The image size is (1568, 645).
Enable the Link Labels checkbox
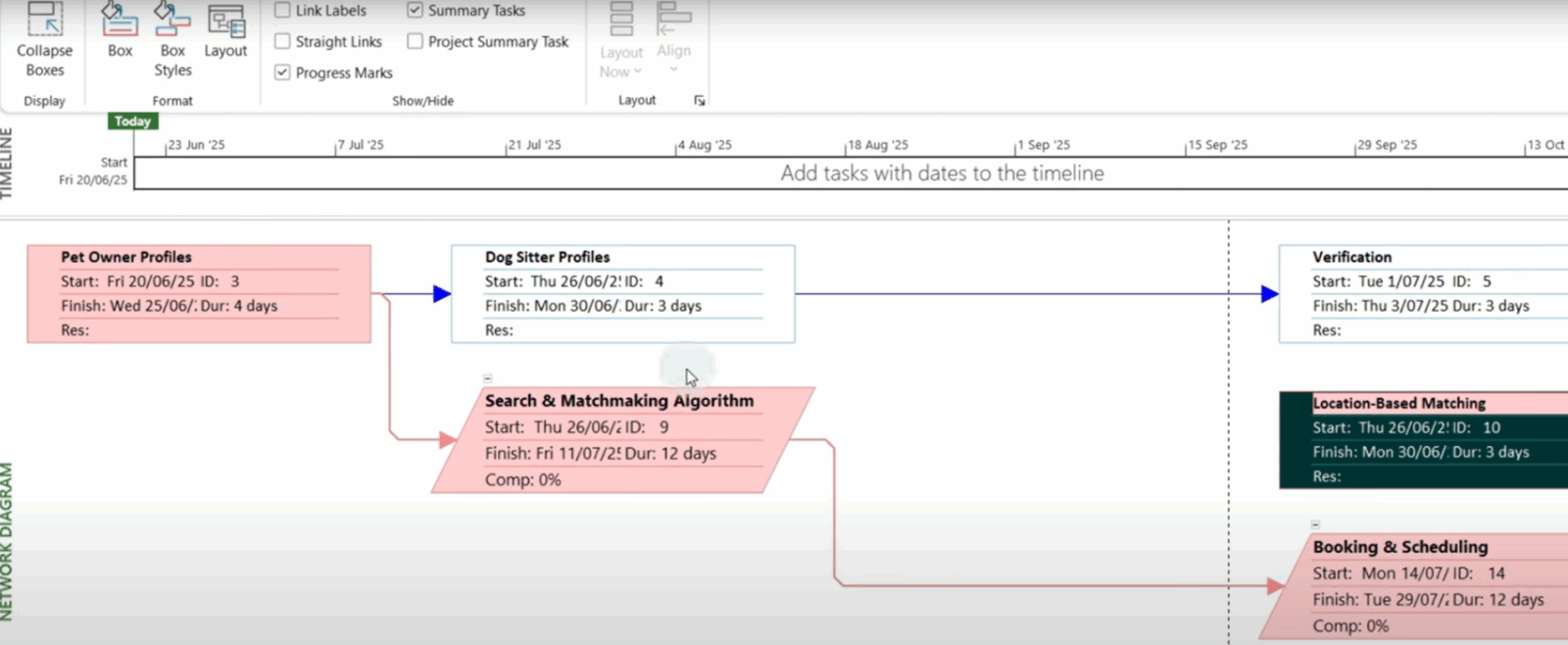tap(282, 11)
